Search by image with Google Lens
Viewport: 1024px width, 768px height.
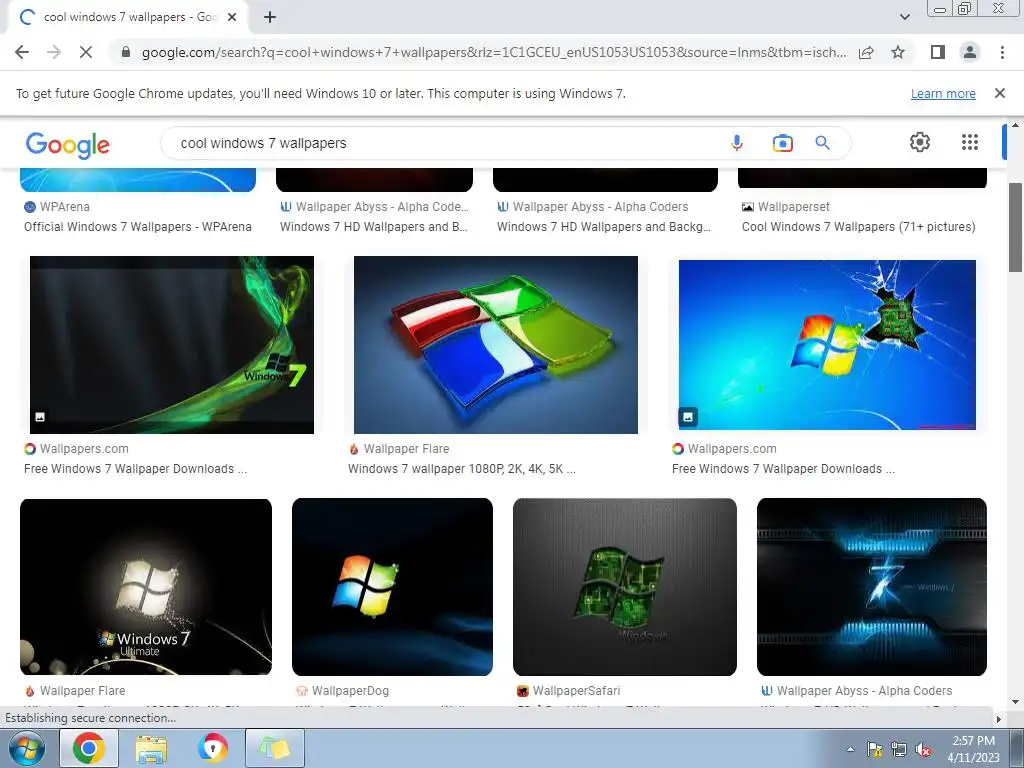pos(782,143)
